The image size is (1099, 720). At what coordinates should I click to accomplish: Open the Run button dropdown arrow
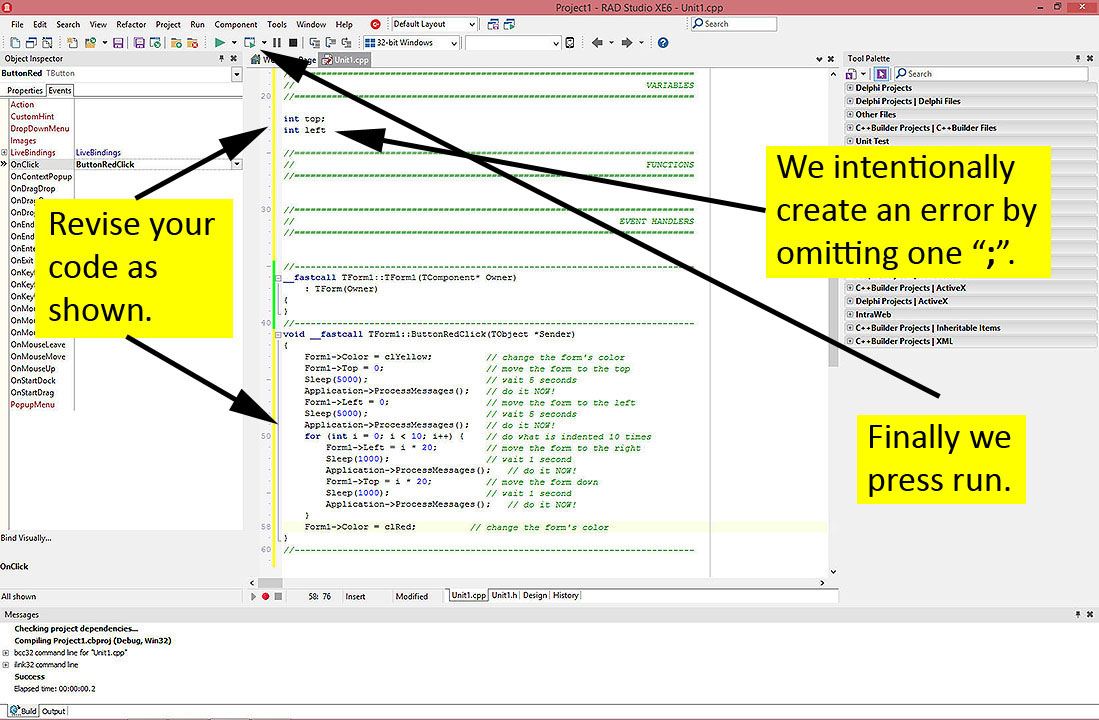click(234, 43)
